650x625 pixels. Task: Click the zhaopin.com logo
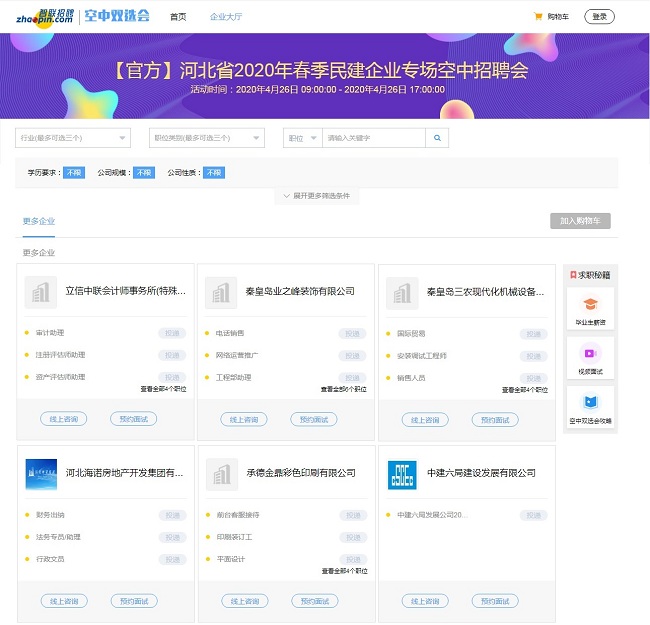[45, 17]
